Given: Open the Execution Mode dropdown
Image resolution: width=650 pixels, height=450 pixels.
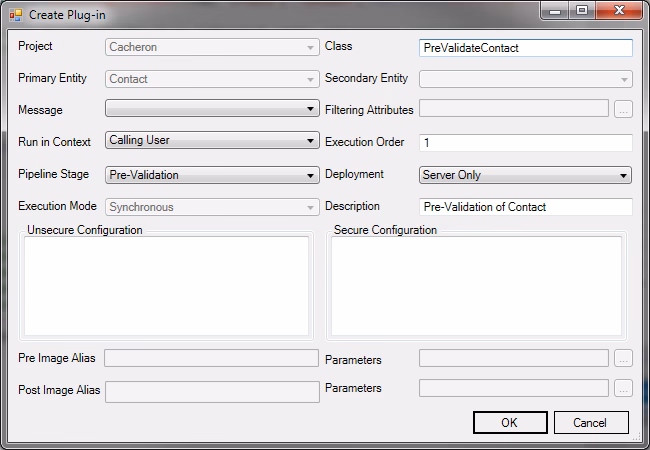Looking at the screenshot, I should (x=212, y=207).
